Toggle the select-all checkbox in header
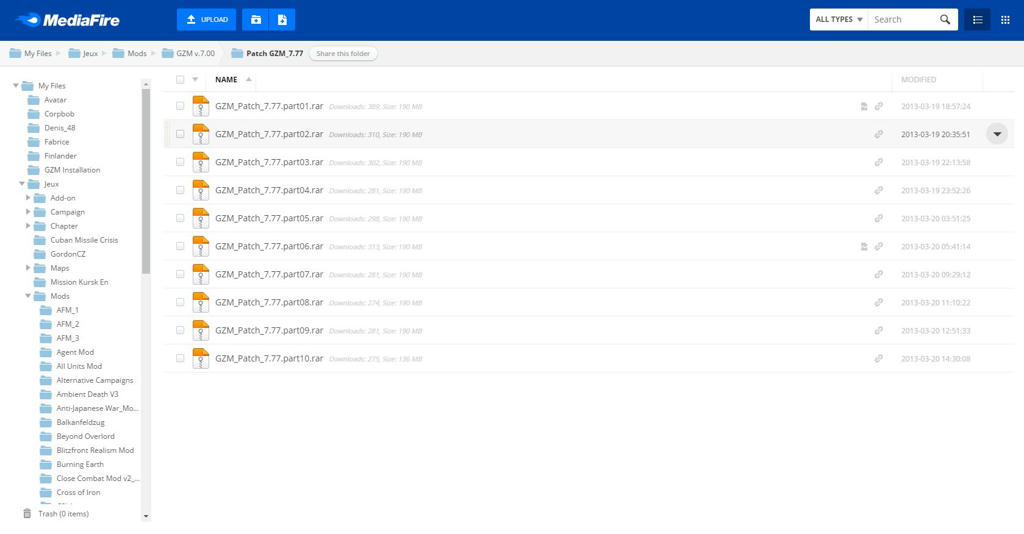This screenshot has height=534, width=1024. click(180, 80)
